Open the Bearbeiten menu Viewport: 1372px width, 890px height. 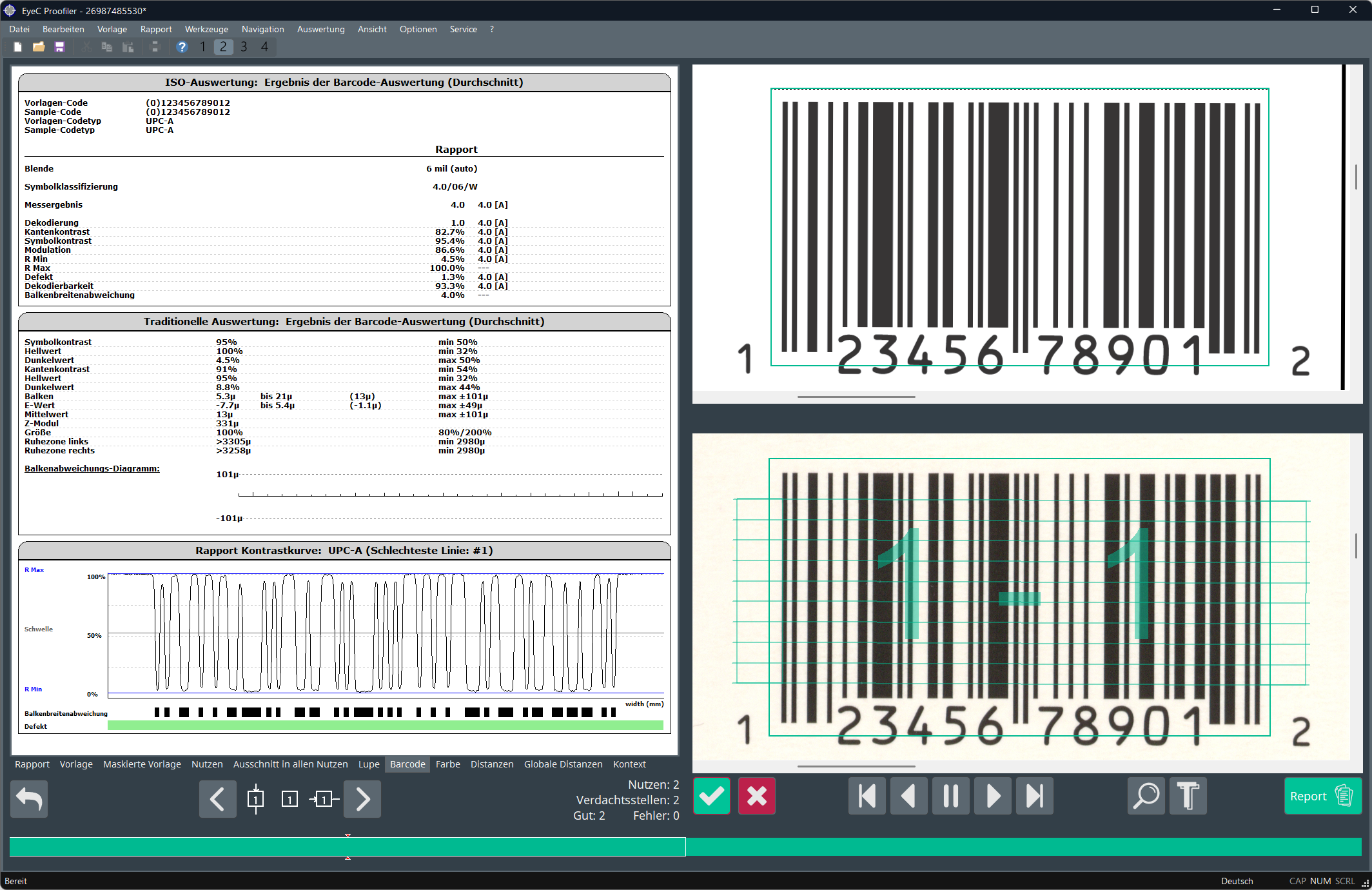coord(63,29)
